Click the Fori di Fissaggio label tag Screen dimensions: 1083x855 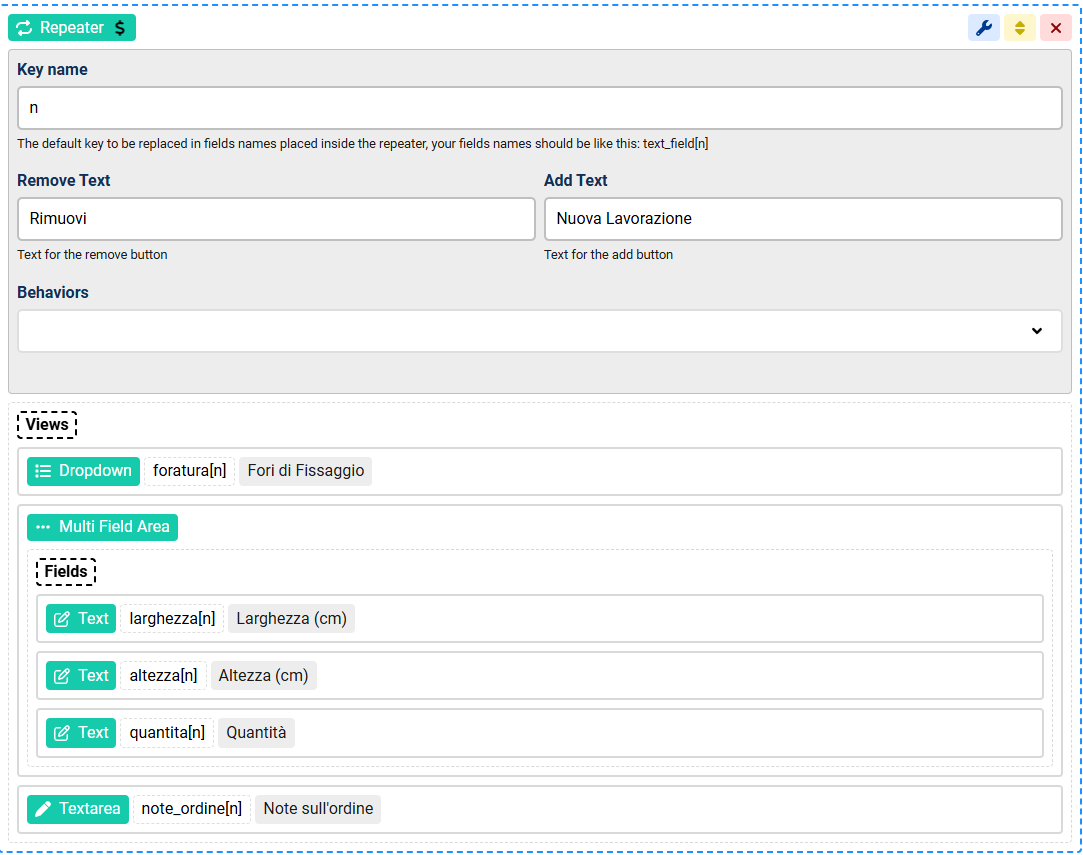[x=305, y=471]
